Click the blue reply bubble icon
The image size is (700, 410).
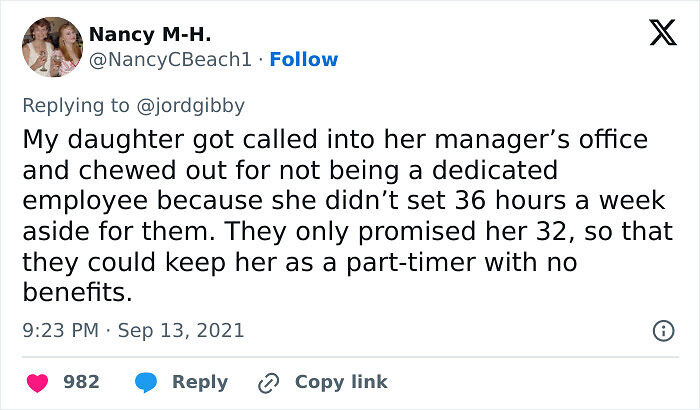pyautogui.click(x=146, y=382)
